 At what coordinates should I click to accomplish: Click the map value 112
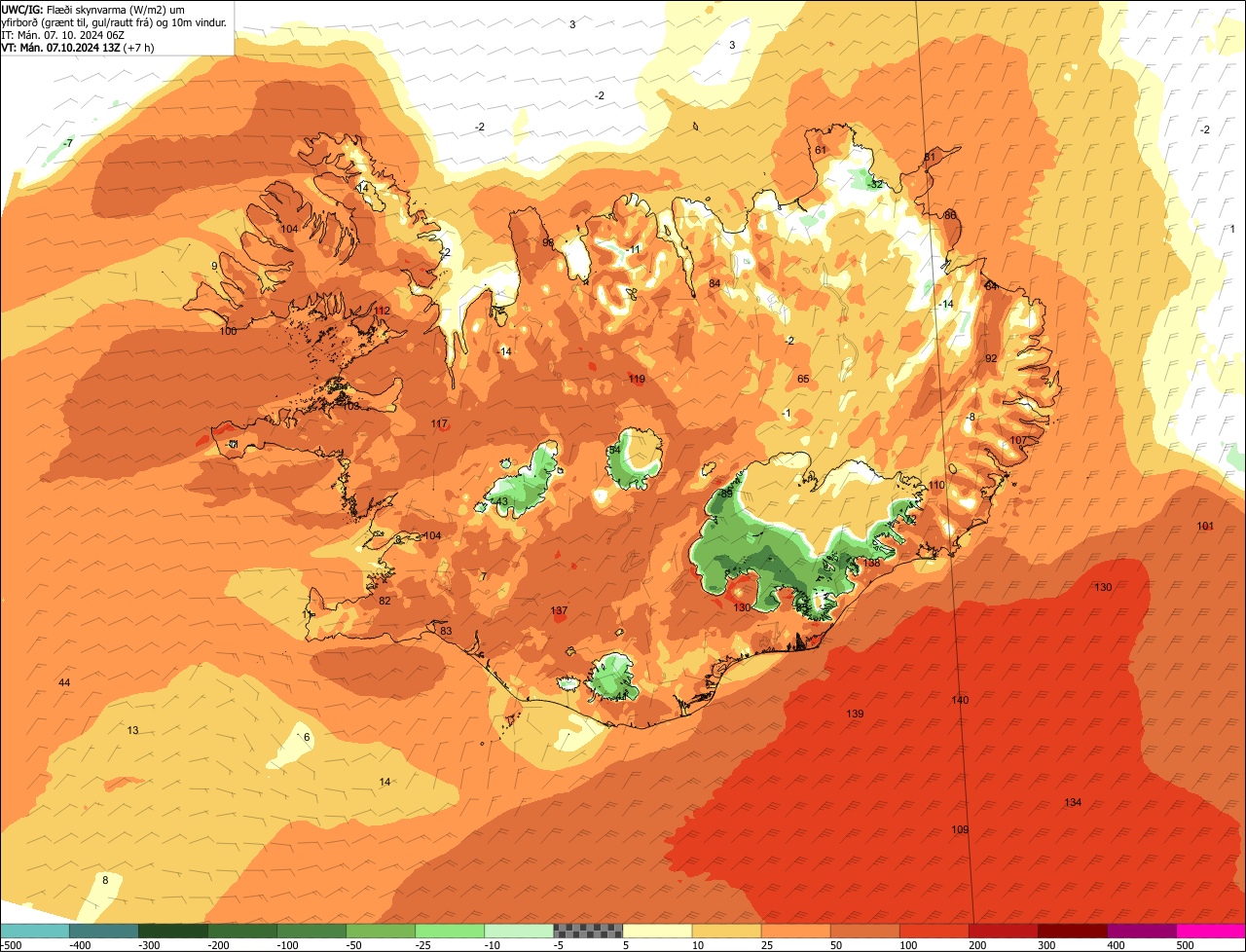[382, 311]
